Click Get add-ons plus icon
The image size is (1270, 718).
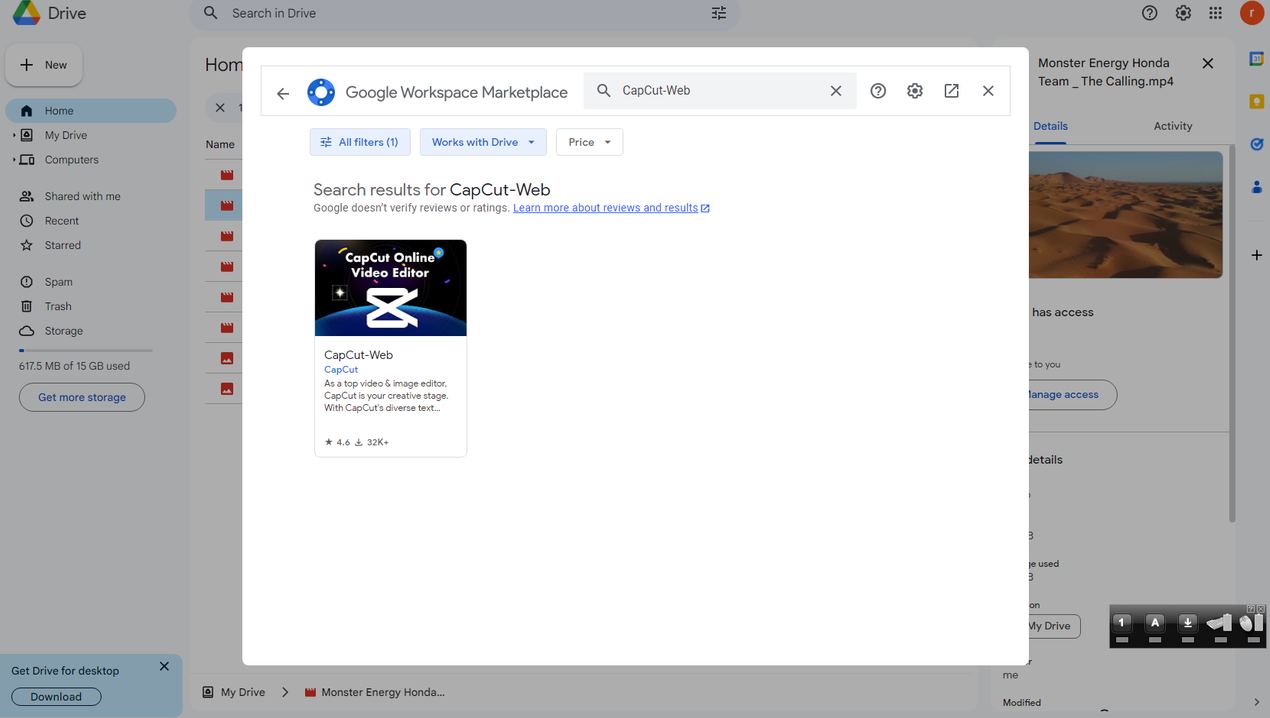point(1257,255)
